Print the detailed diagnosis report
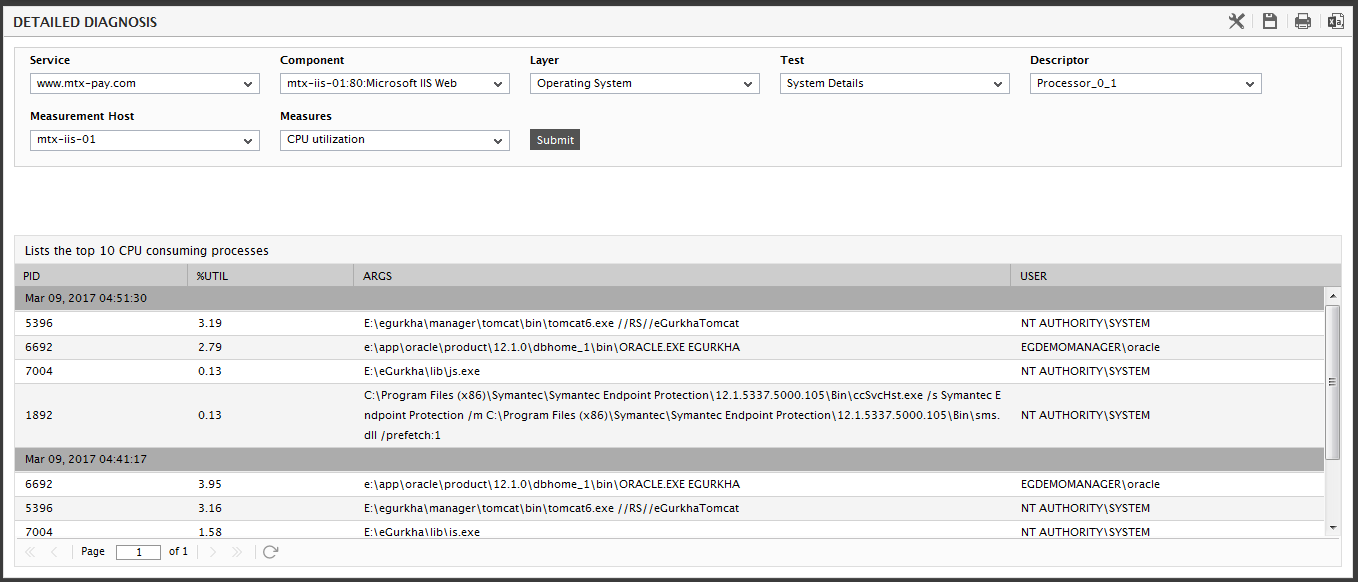Screen dimensions: 1358x582 click(1303, 21)
